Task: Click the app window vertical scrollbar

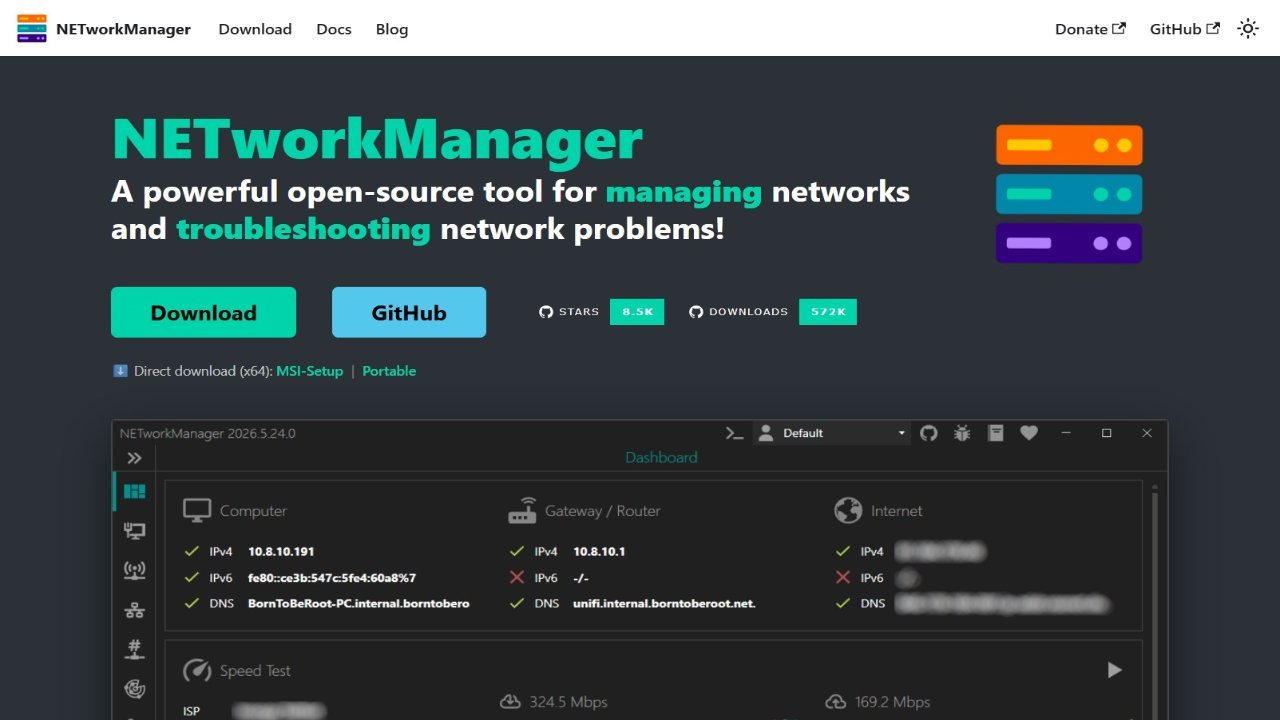Action: [x=1157, y=600]
